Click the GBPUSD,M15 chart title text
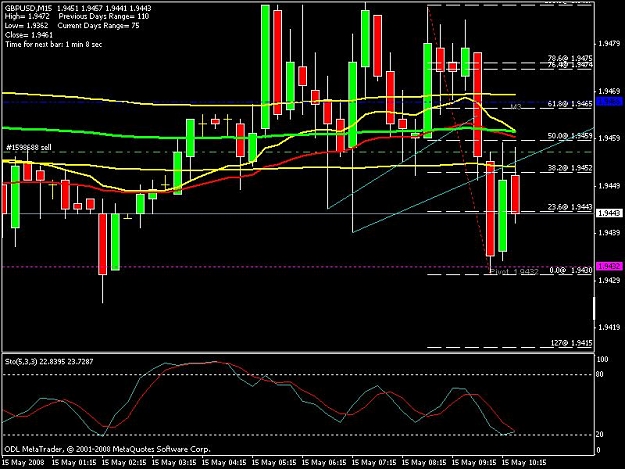The height and width of the screenshot is (469, 625). coord(28,8)
